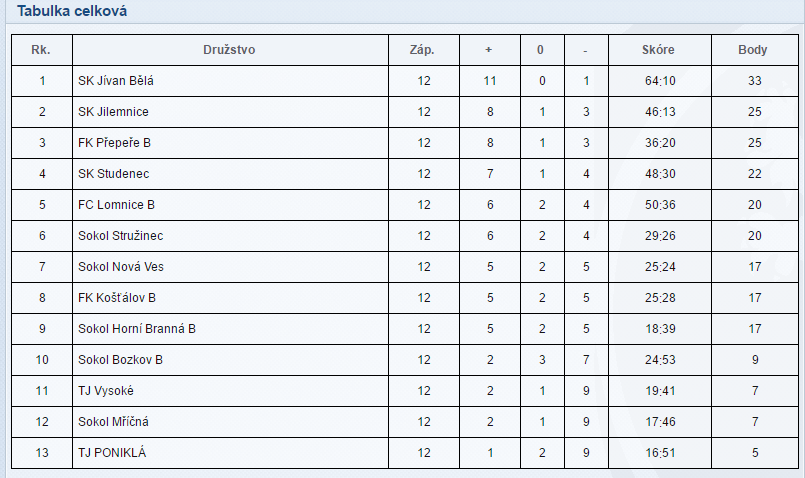Select Sokol Horní Branná B
The height and width of the screenshot is (478, 805).
coord(137,329)
